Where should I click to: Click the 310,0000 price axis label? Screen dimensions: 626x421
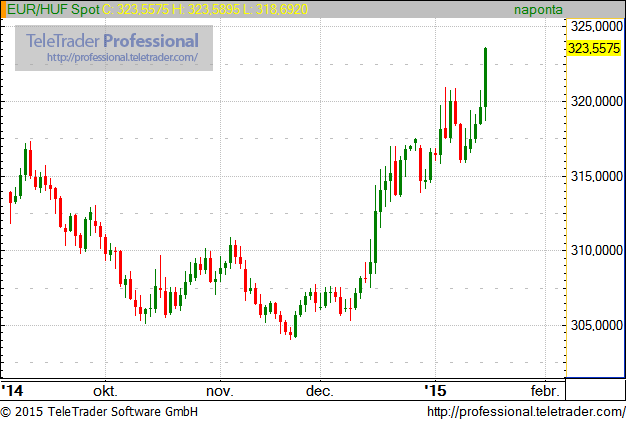596,251
